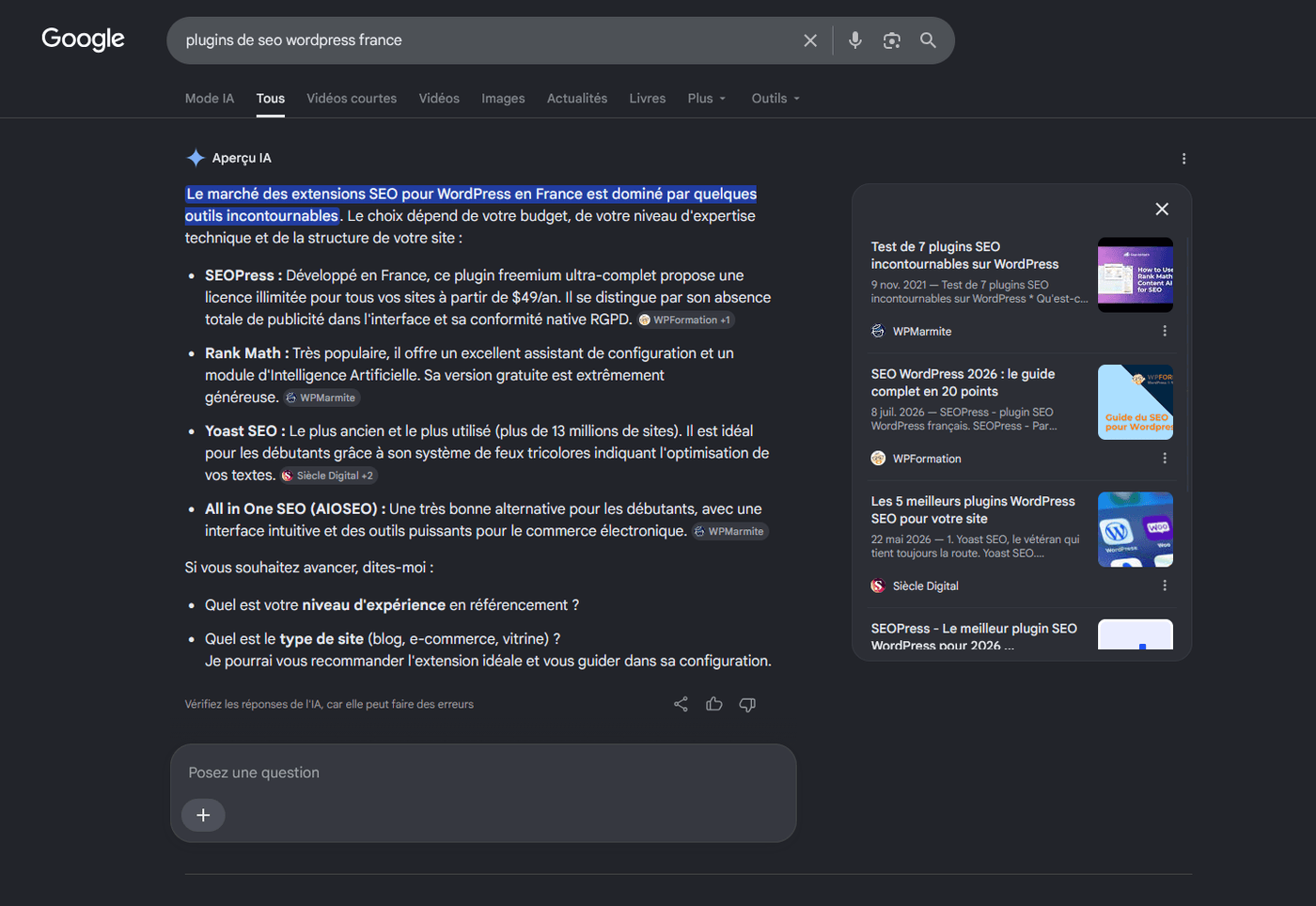Viewport: 1316px width, 906px height.
Task: Click the 'SEOPress :' bold heading
Action: [x=243, y=275]
